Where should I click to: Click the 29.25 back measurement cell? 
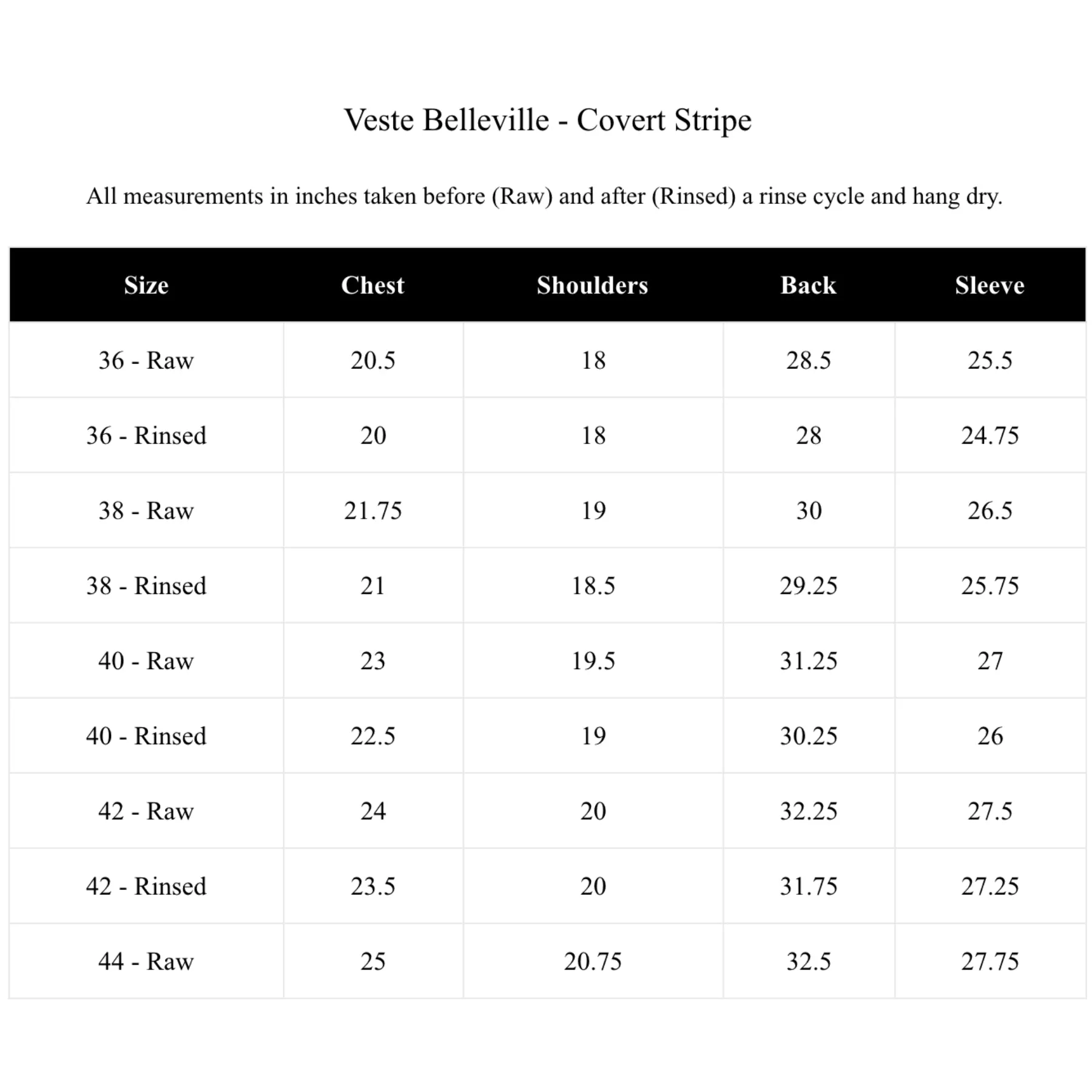tap(809, 586)
